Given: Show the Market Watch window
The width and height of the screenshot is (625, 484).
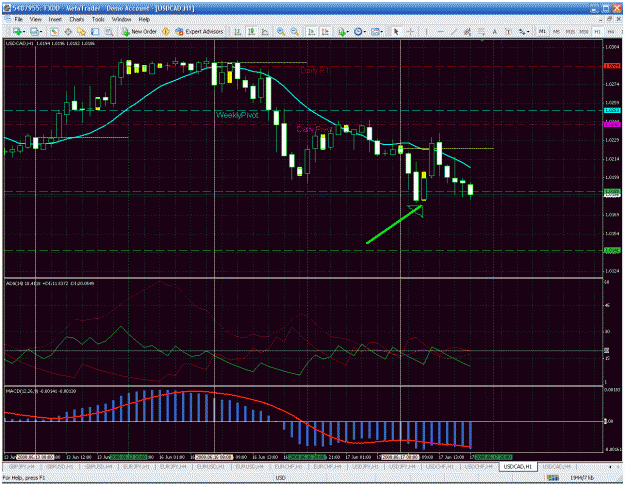Looking at the screenshot, I should pyautogui.click(x=55, y=31).
